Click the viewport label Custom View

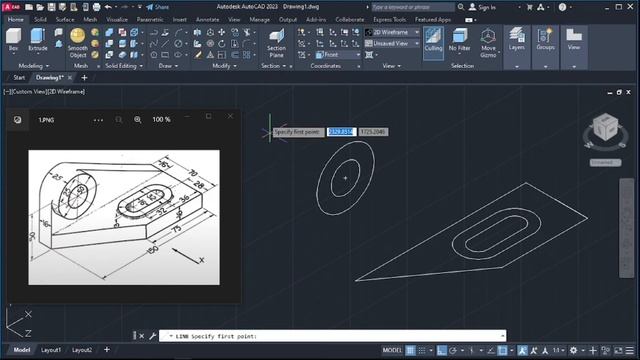pyautogui.click(x=29, y=92)
